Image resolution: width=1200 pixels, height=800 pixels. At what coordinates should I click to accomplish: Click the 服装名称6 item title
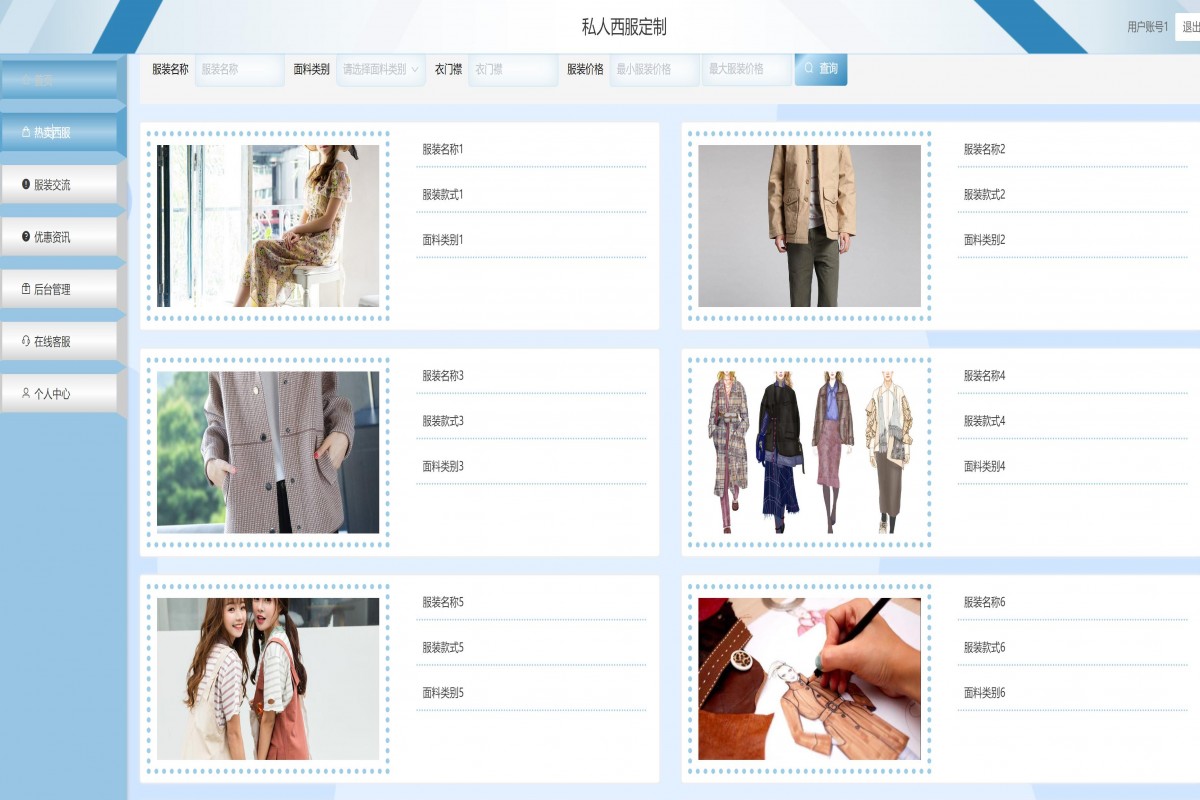(984, 602)
